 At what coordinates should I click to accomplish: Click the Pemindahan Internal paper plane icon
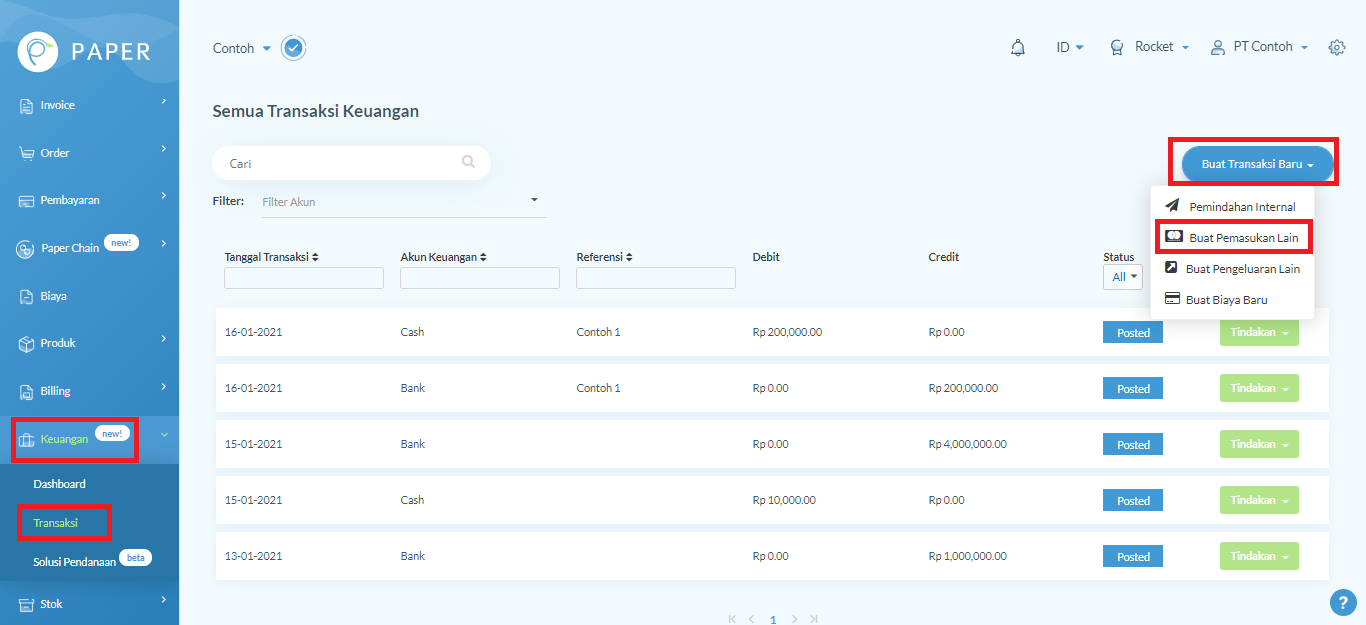point(1172,206)
